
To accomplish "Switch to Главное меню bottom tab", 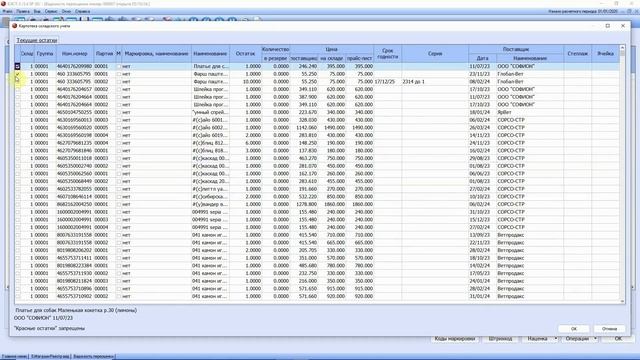I will [14, 357].
